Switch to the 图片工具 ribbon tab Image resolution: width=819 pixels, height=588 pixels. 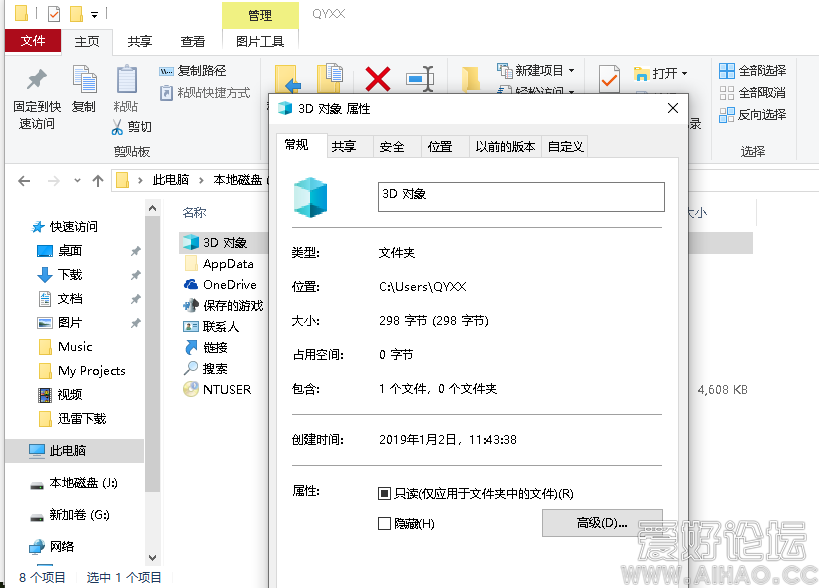coord(260,41)
